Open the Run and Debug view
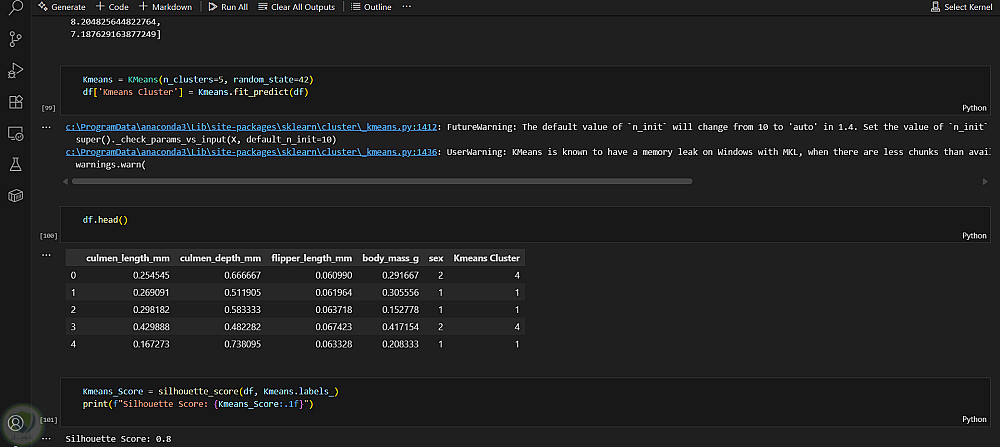This screenshot has width=1000, height=447. coord(15,70)
